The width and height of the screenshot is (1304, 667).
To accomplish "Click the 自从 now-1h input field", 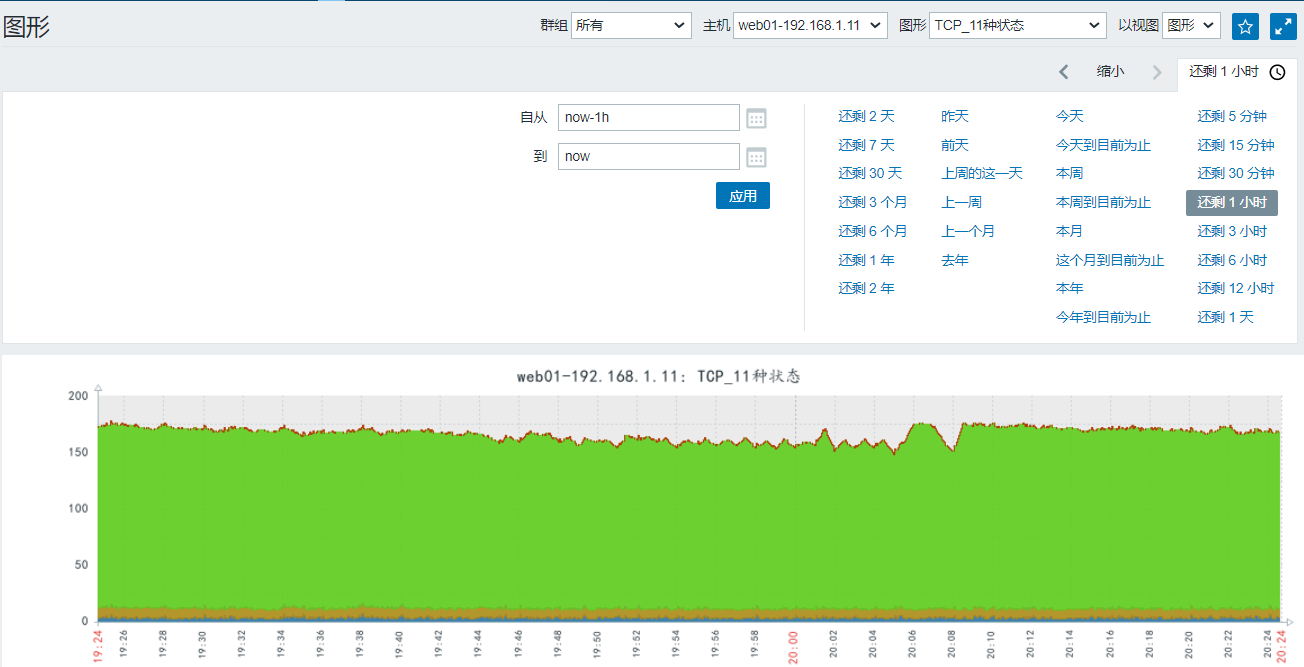I will (x=649, y=117).
